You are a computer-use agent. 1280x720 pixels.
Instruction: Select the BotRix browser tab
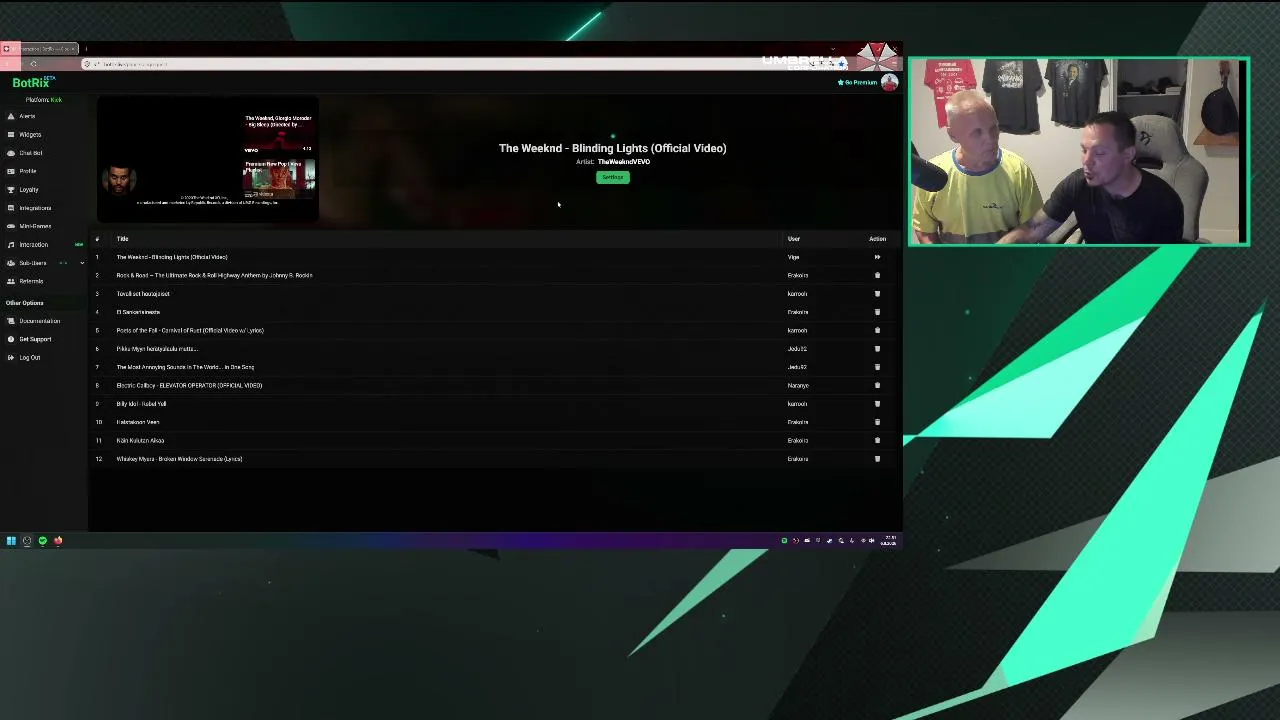pos(40,48)
